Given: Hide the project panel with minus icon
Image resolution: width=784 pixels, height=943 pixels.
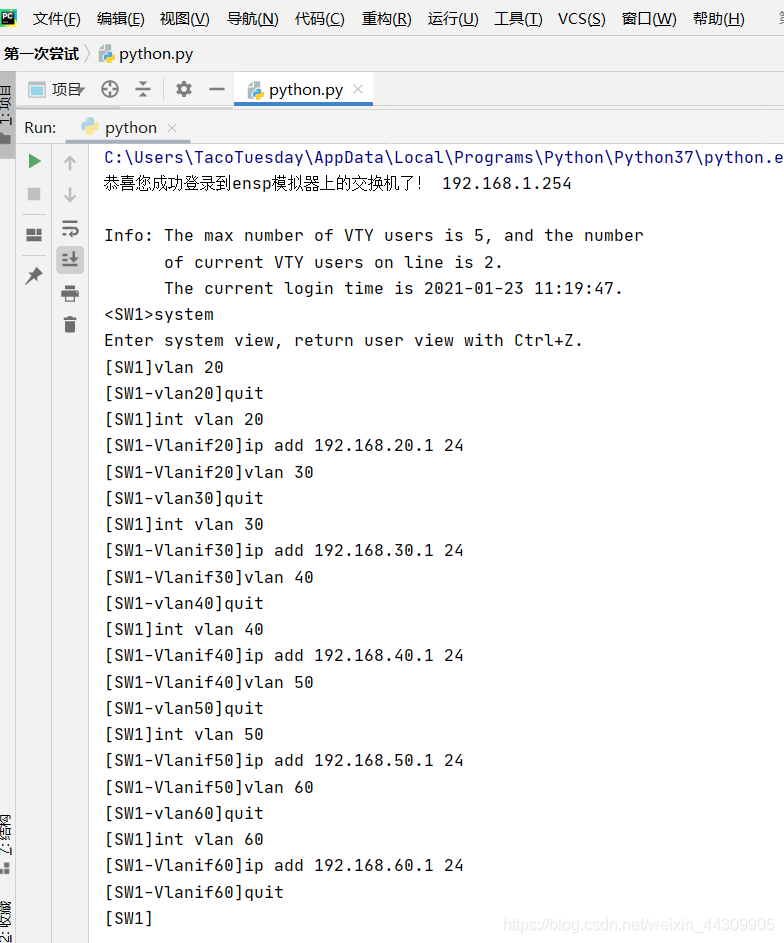Looking at the screenshot, I should [x=216, y=89].
